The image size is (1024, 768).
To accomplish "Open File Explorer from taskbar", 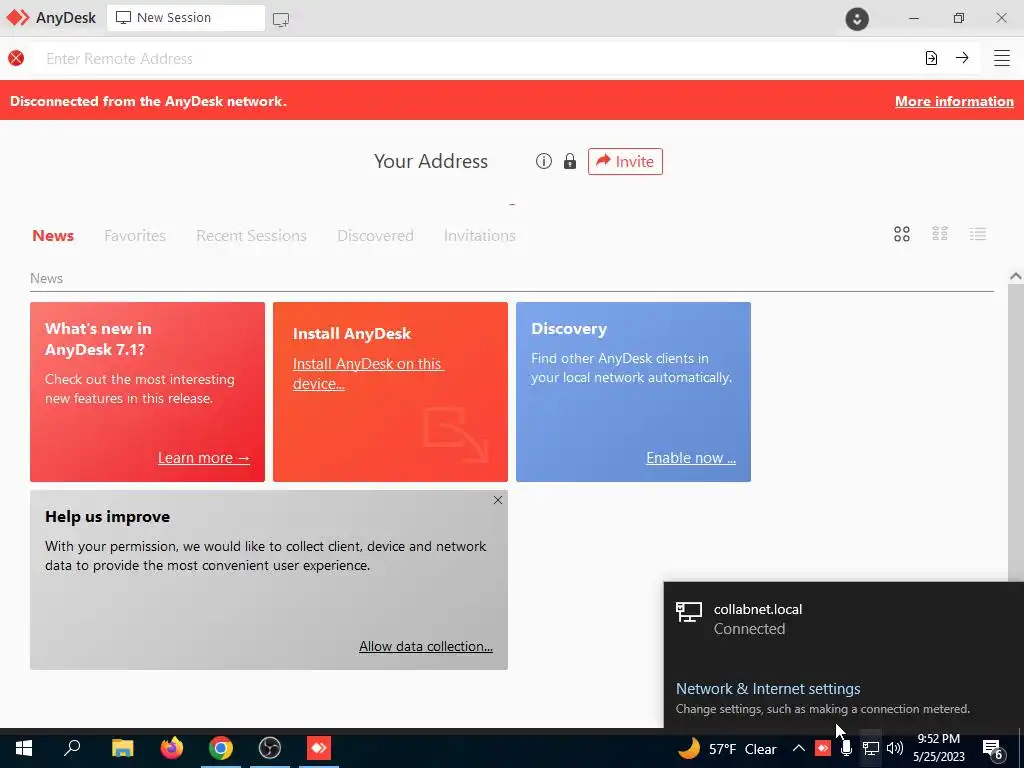I will (122, 748).
